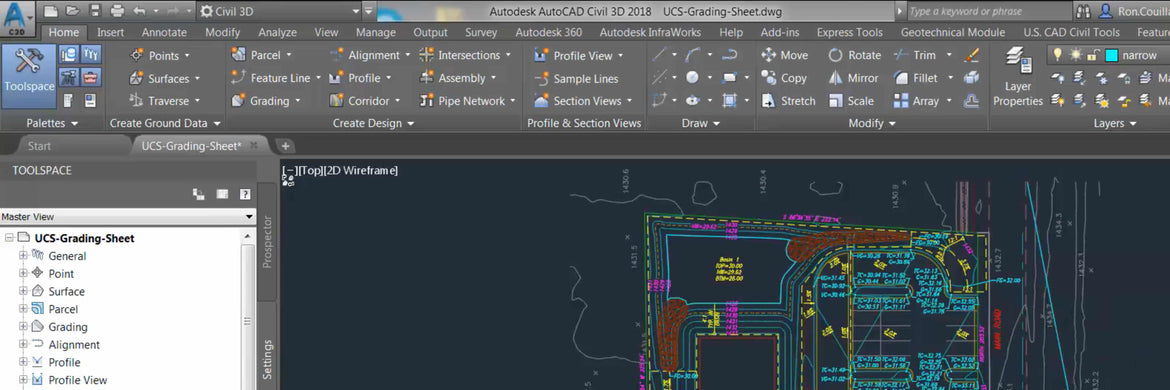Click the Erase tool icon
The image size is (1170, 390).
point(972,55)
